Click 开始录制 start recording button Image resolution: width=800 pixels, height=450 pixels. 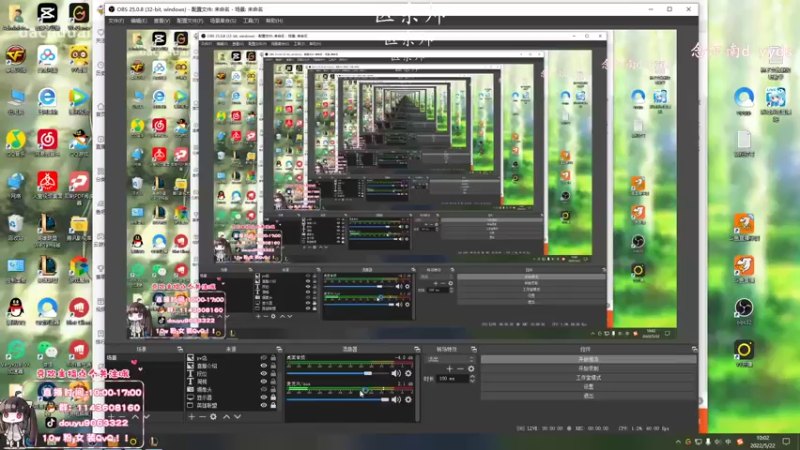click(x=588, y=368)
